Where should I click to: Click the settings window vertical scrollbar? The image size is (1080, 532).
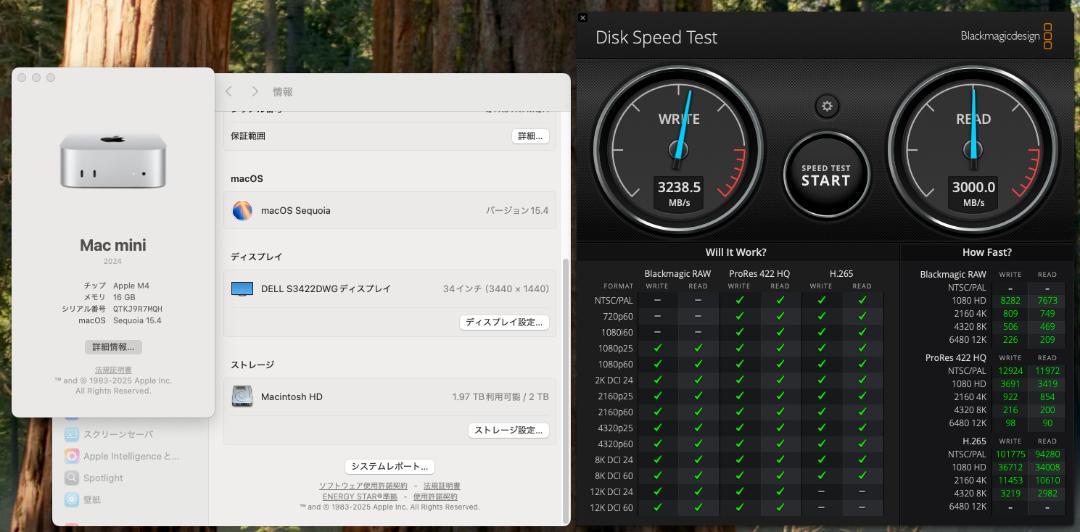[566, 389]
